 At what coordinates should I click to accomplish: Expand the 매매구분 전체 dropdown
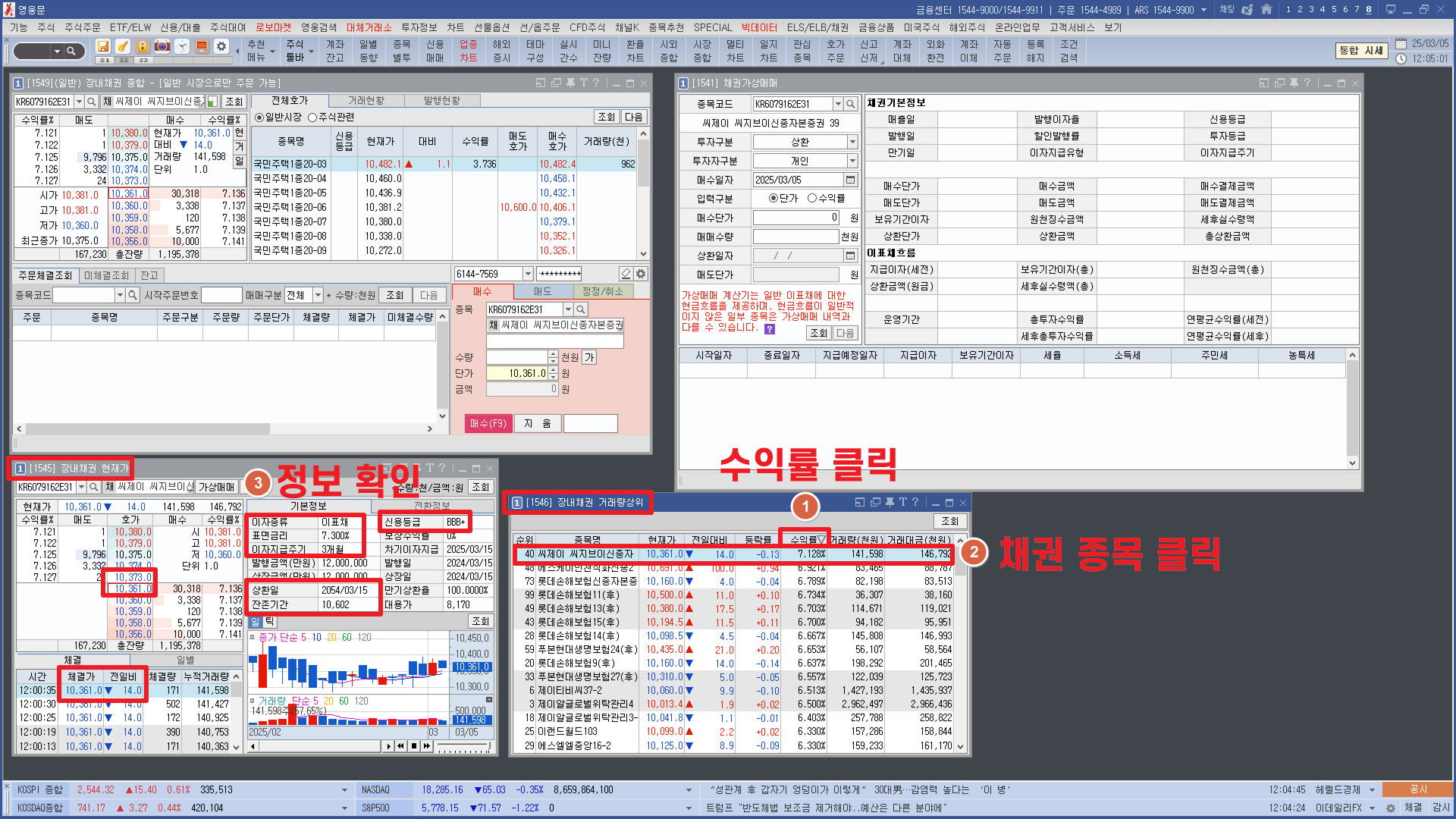click(318, 295)
